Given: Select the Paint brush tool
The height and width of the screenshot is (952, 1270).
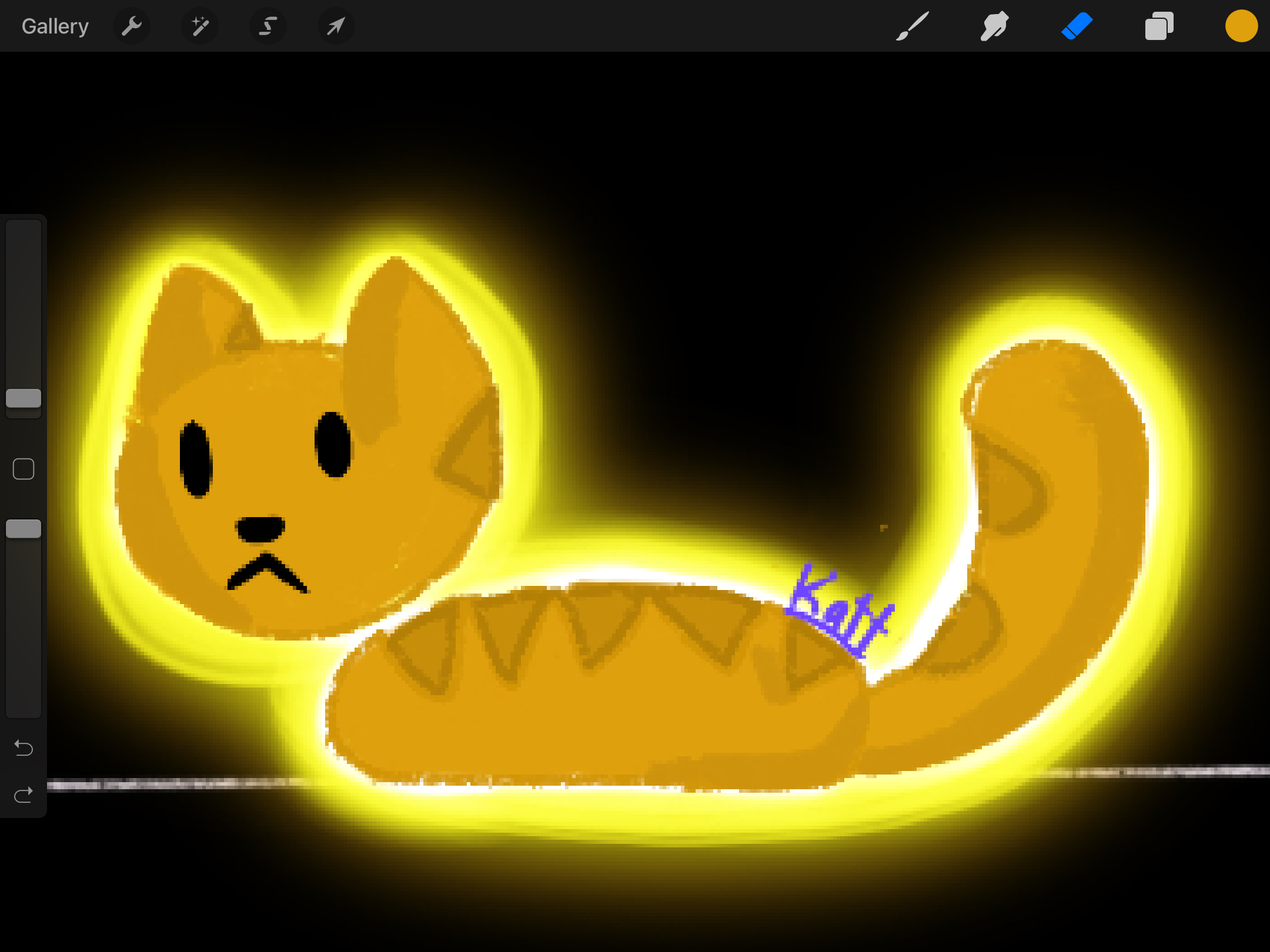Looking at the screenshot, I should [x=912, y=26].
